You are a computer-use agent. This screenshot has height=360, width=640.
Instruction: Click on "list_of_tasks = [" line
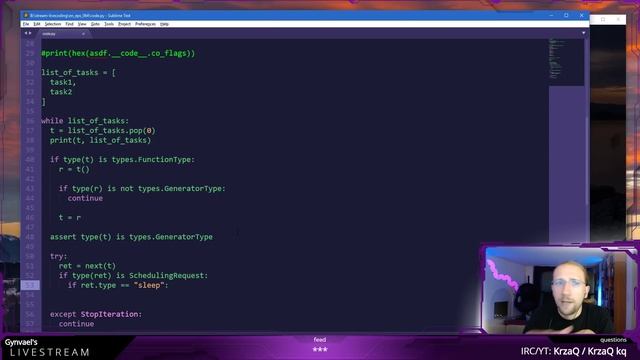[78, 72]
